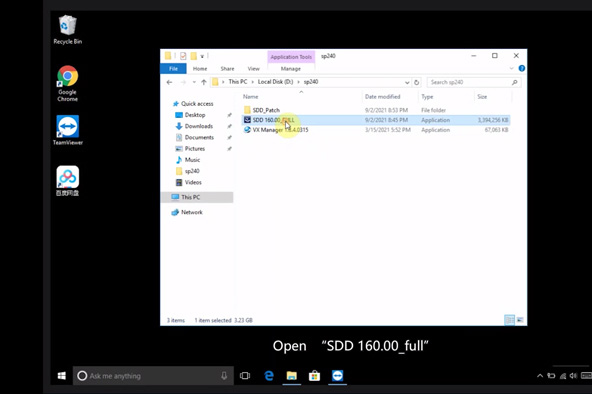Open the recent locations dropdown arrow
The width and height of the screenshot is (592, 394).
194,82
